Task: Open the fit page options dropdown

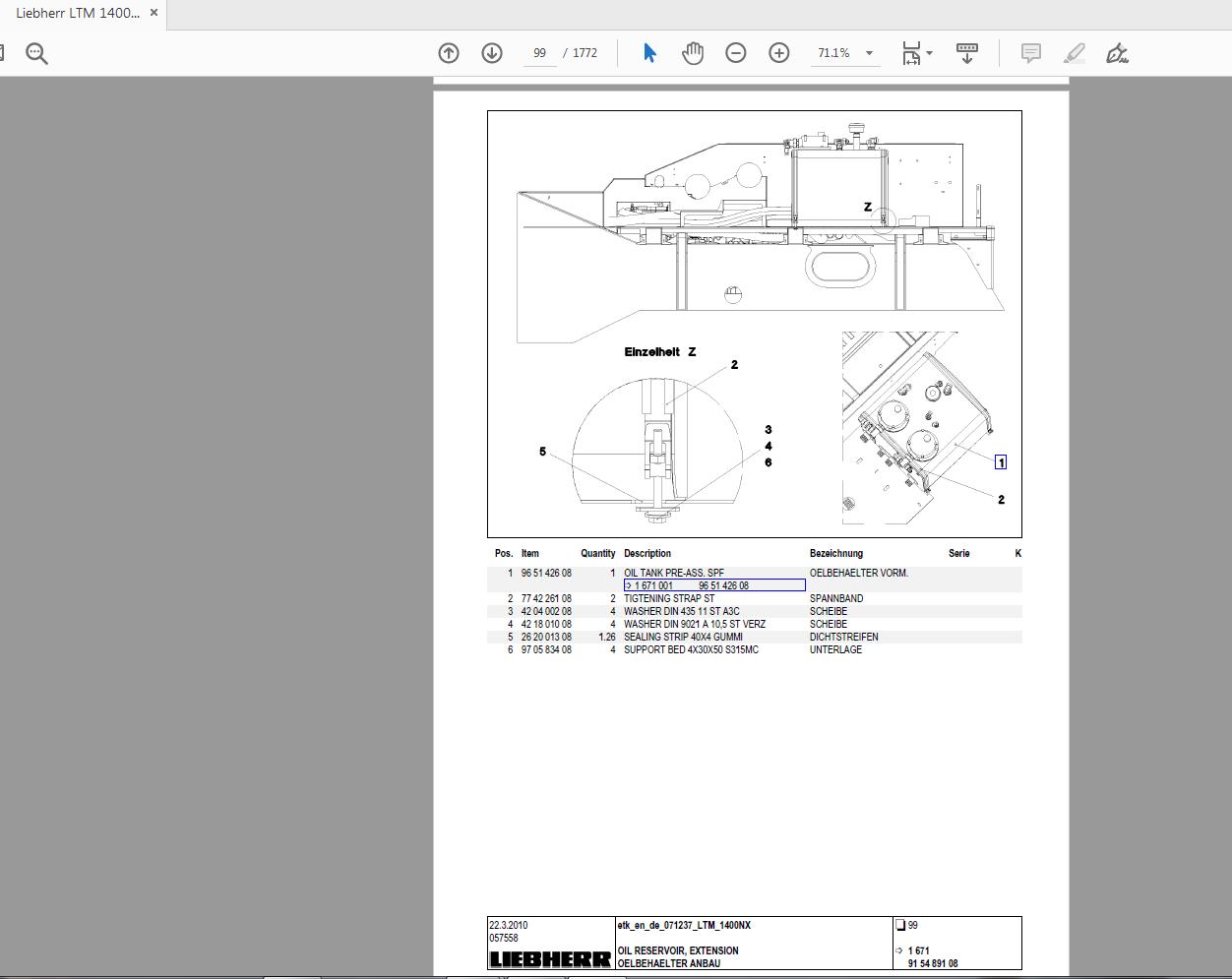Action: (917, 53)
